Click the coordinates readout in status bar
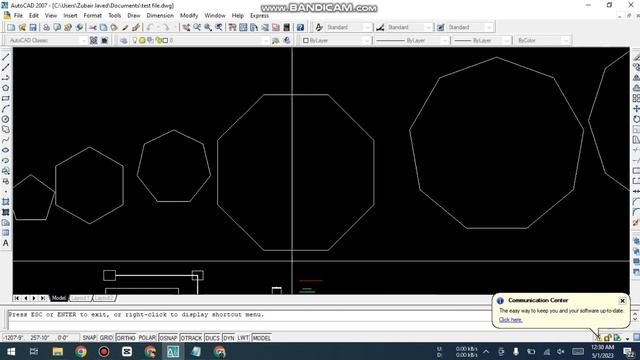The image size is (640, 360). 41,338
